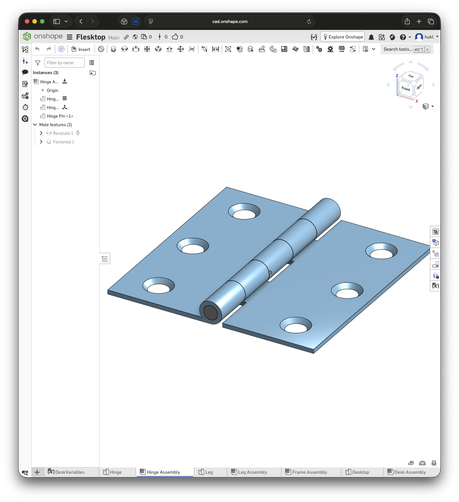Click the Explore Onshape button
The image size is (459, 502).
(343, 37)
